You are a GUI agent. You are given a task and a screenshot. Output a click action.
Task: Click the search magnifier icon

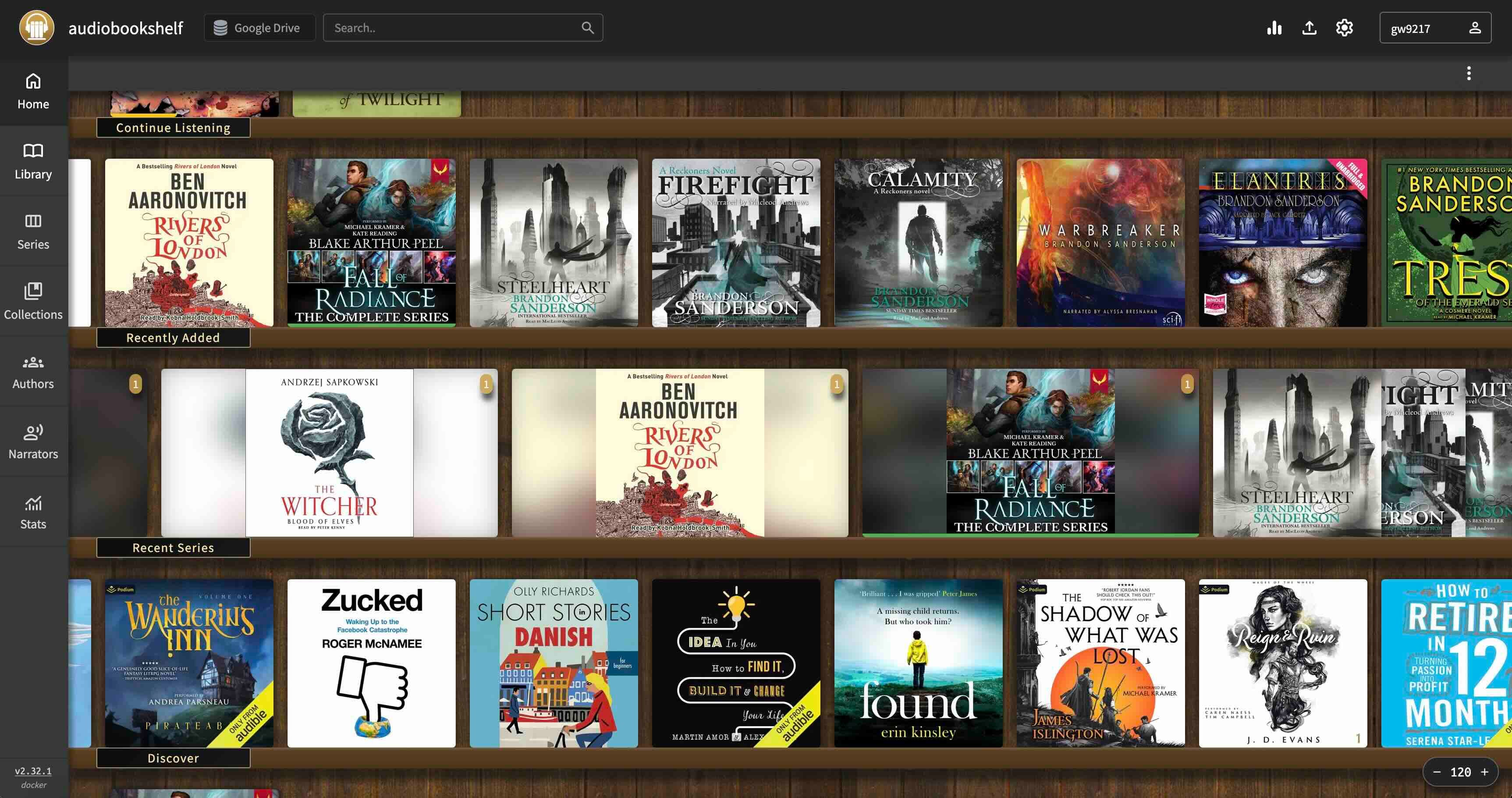point(587,28)
